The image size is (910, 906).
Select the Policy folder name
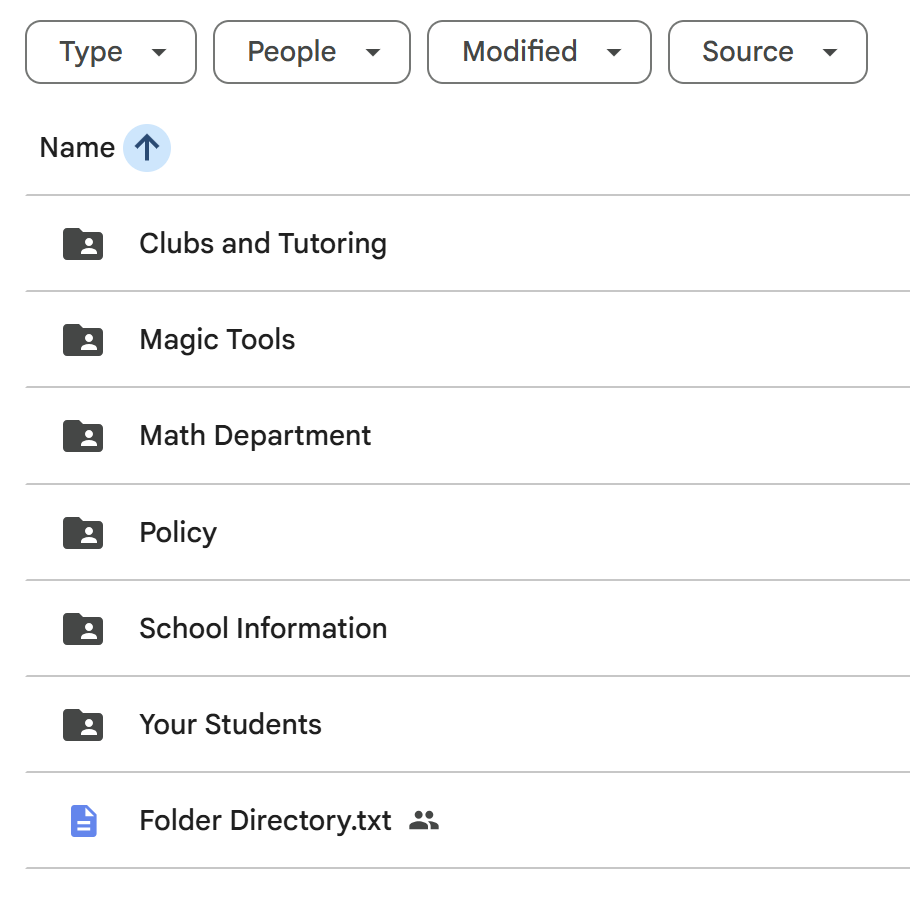(x=178, y=533)
